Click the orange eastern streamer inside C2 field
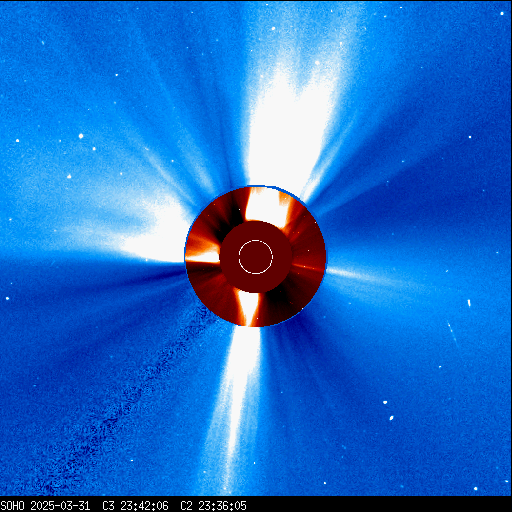The image size is (512, 512). (x=203, y=254)
